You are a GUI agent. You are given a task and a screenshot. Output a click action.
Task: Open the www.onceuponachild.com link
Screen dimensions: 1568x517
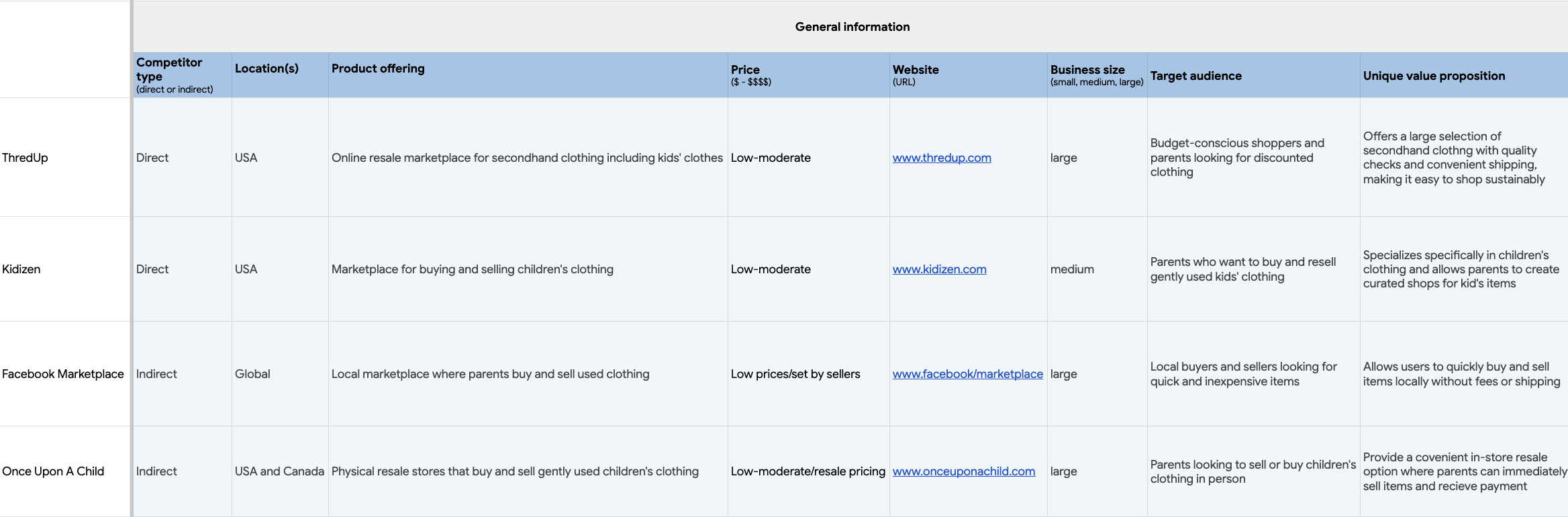coord(964,471)
